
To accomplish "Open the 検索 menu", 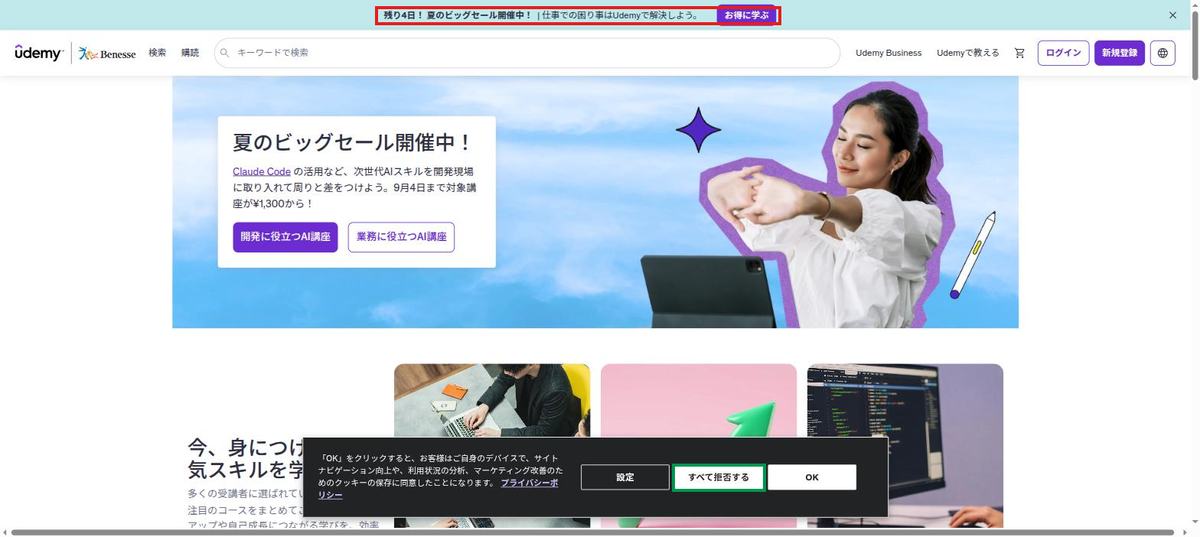I will [157, 53].
